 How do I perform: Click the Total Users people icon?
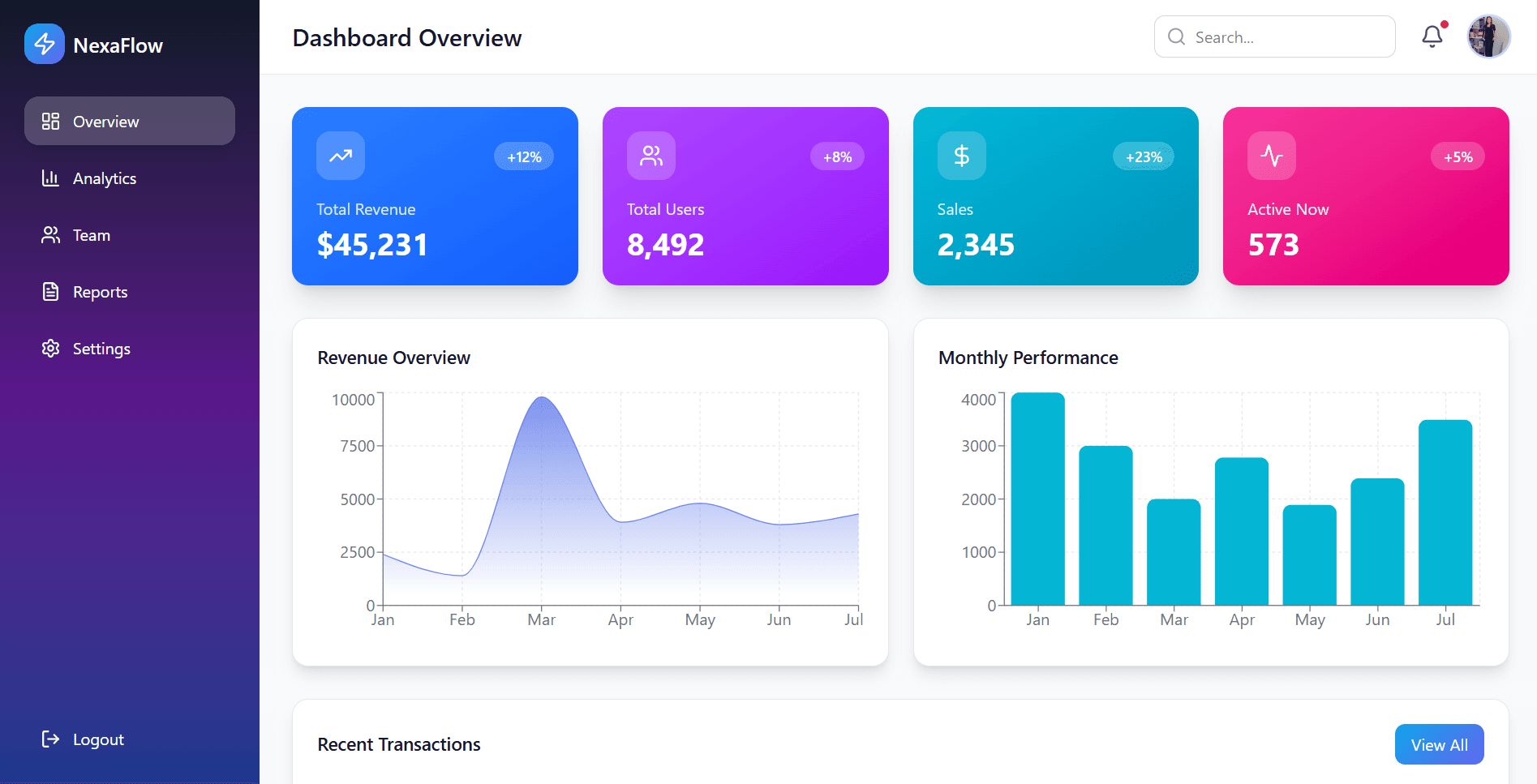click(651, 155)
